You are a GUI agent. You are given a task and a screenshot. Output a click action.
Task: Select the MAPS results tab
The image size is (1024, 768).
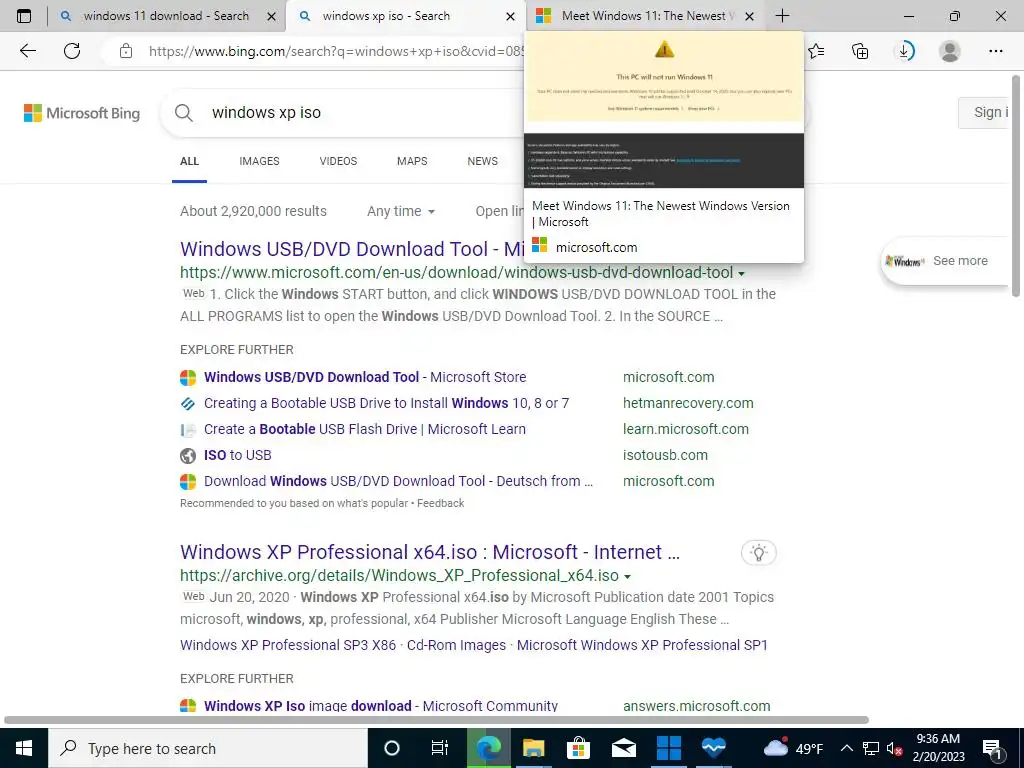click(x=412, y=161)
